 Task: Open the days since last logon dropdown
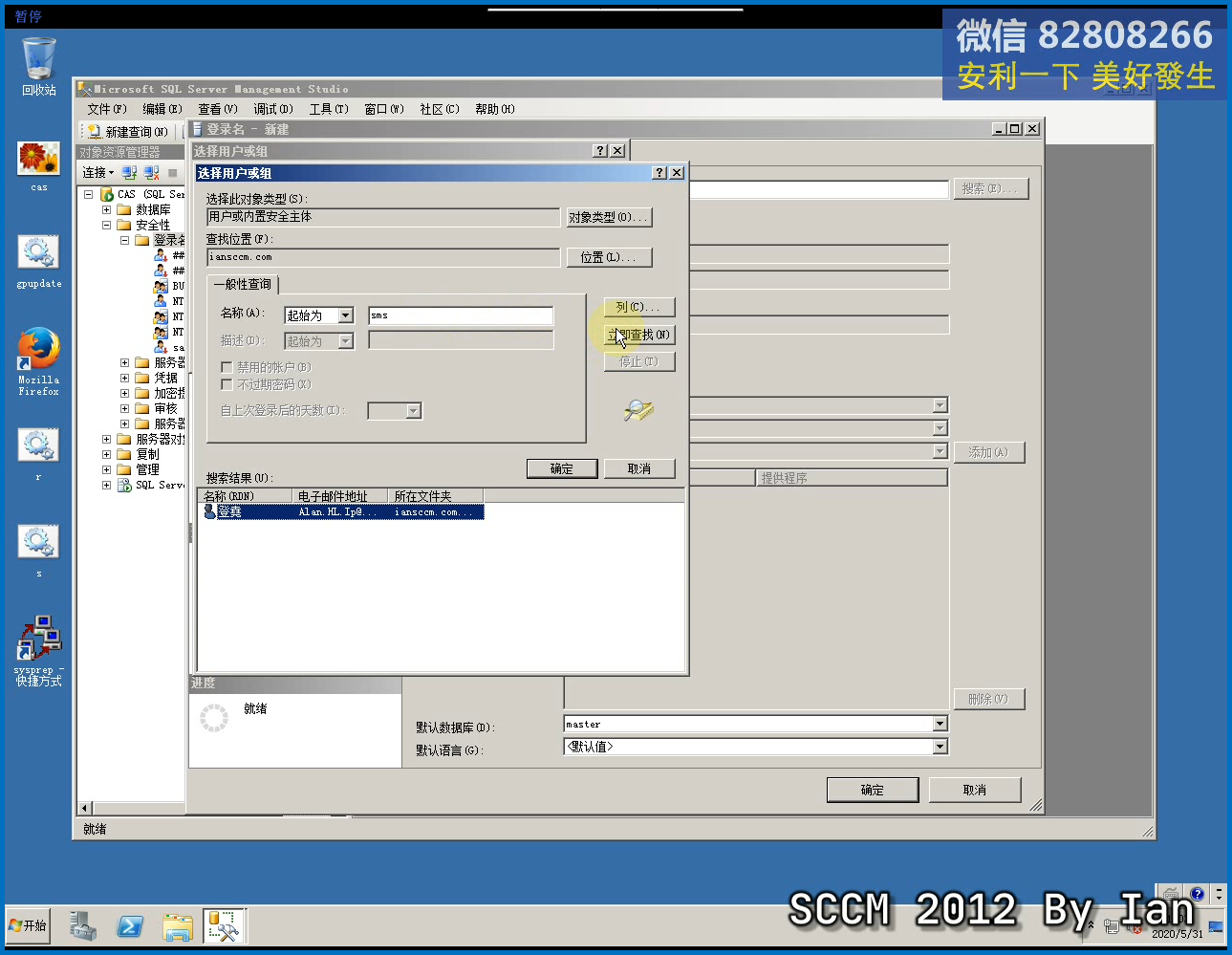coord(414,411)
